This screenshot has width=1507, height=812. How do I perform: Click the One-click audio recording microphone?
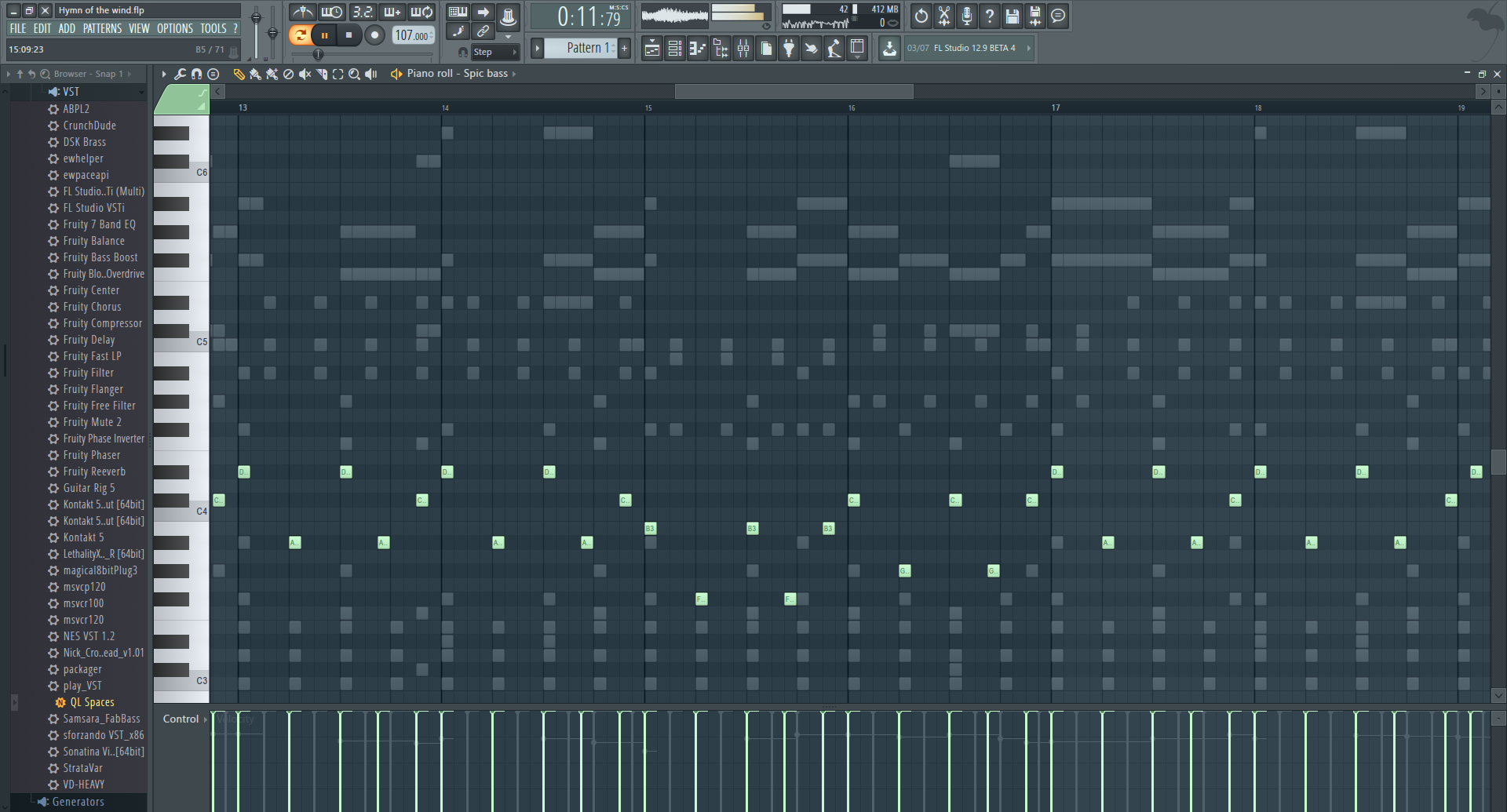pyautogui.click(x=967, y=16)
